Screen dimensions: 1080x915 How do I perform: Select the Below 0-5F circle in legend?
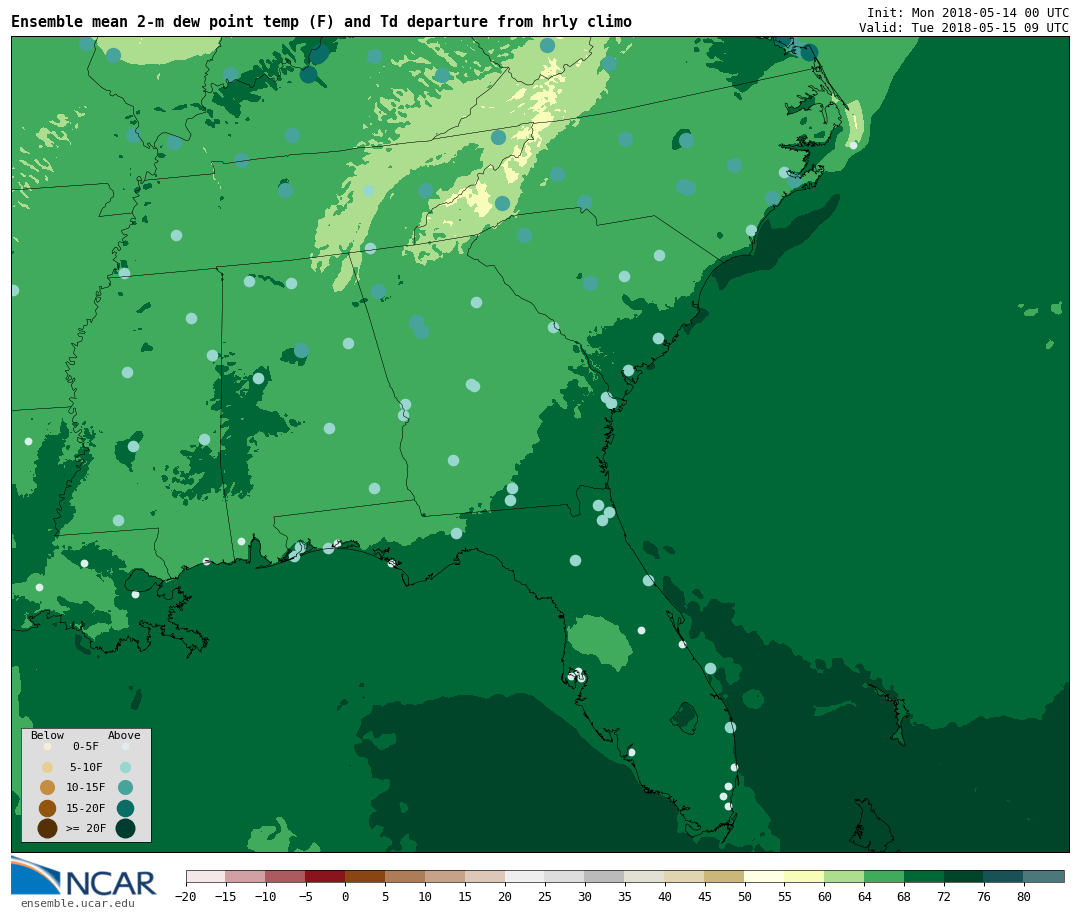[x=48, y=746]
